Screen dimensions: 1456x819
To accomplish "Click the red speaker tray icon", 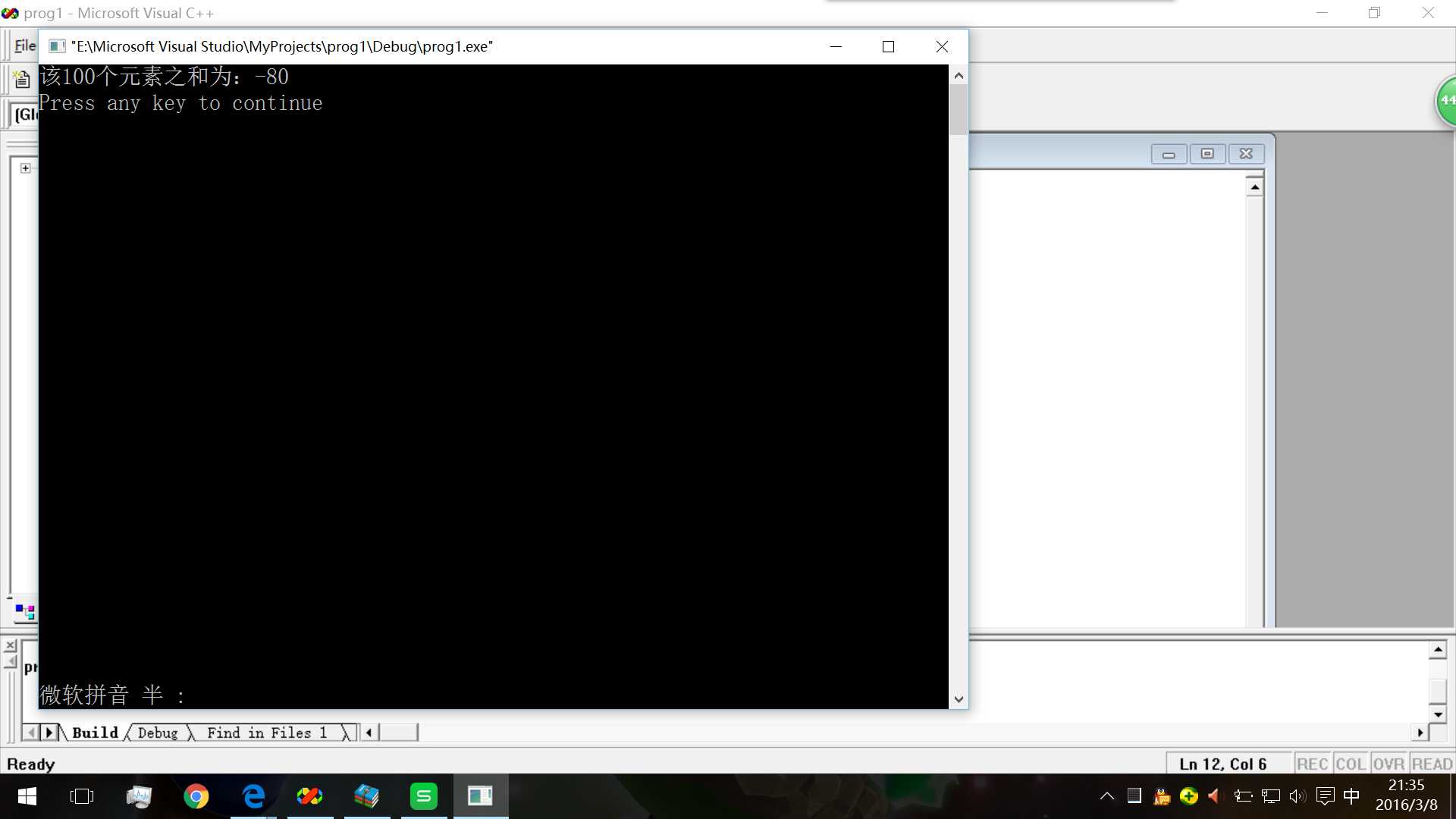I will point(1215,796).
